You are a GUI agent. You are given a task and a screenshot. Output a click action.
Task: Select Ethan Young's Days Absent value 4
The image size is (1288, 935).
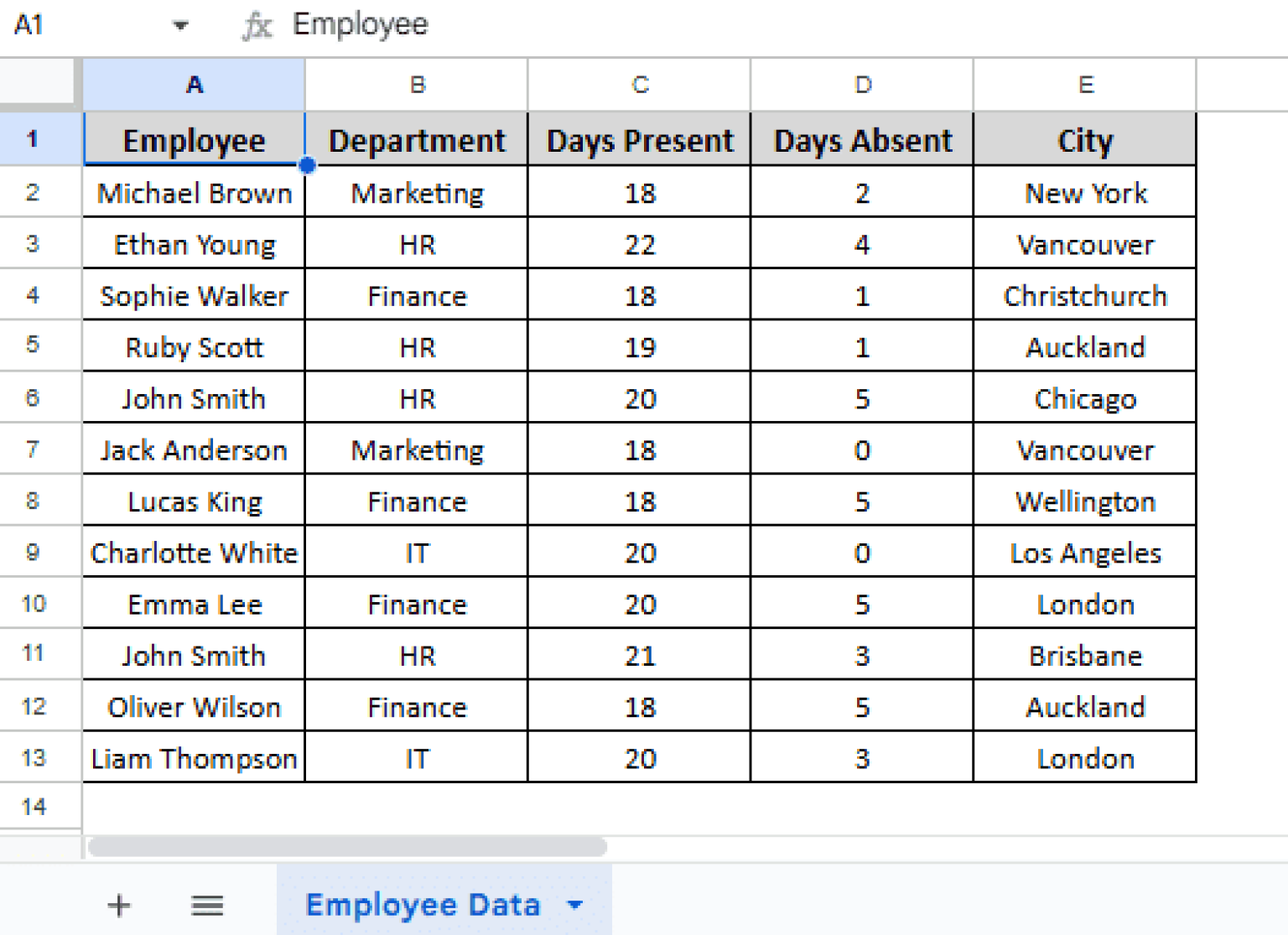tap(862, 244)
